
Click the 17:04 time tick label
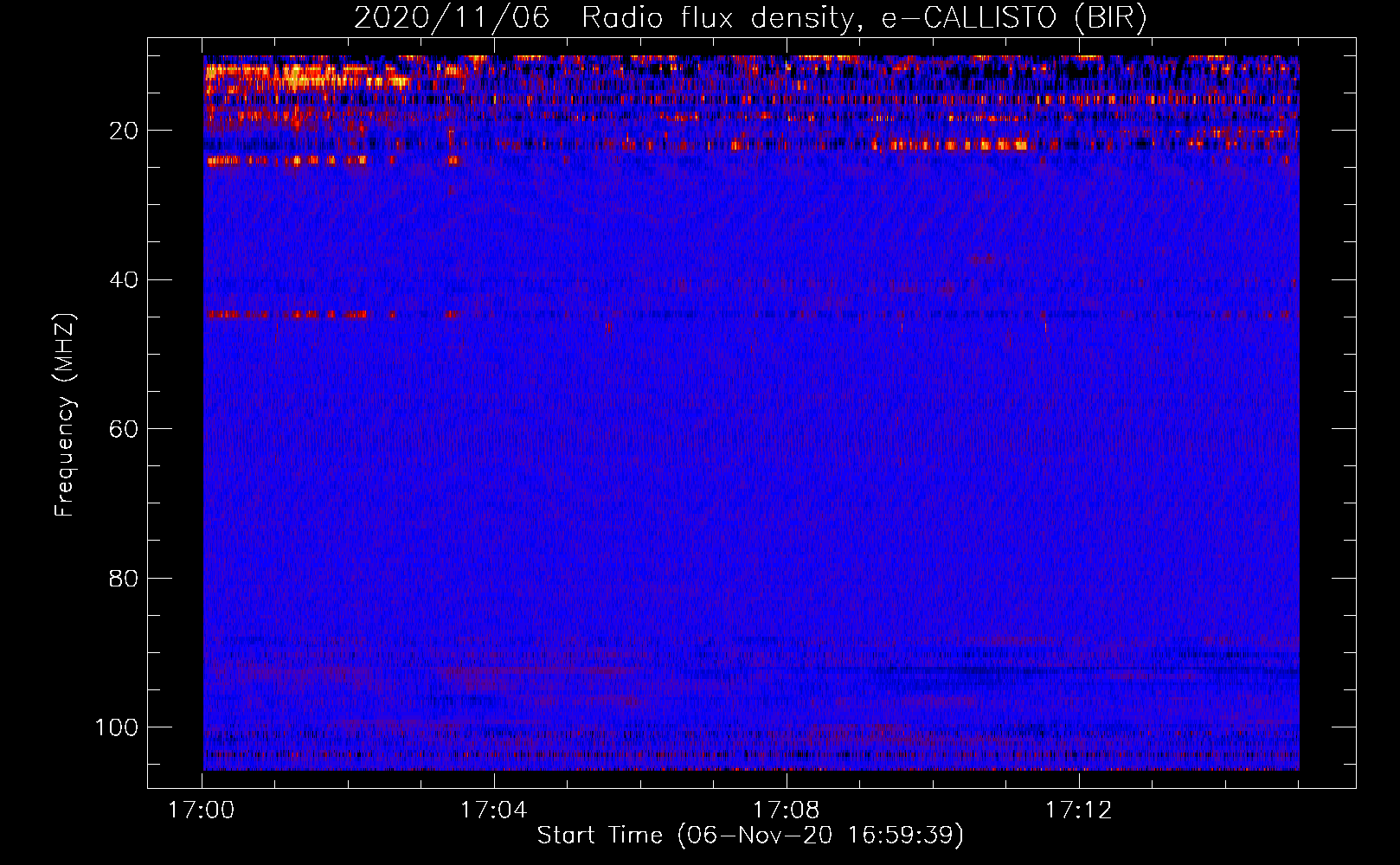point(494,810)
